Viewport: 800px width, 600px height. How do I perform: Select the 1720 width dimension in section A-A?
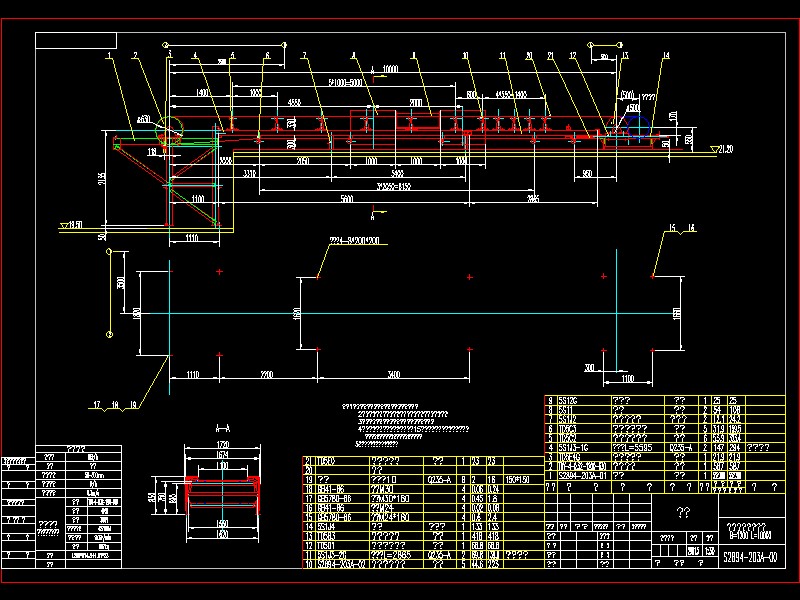click(x=223, y=444)
